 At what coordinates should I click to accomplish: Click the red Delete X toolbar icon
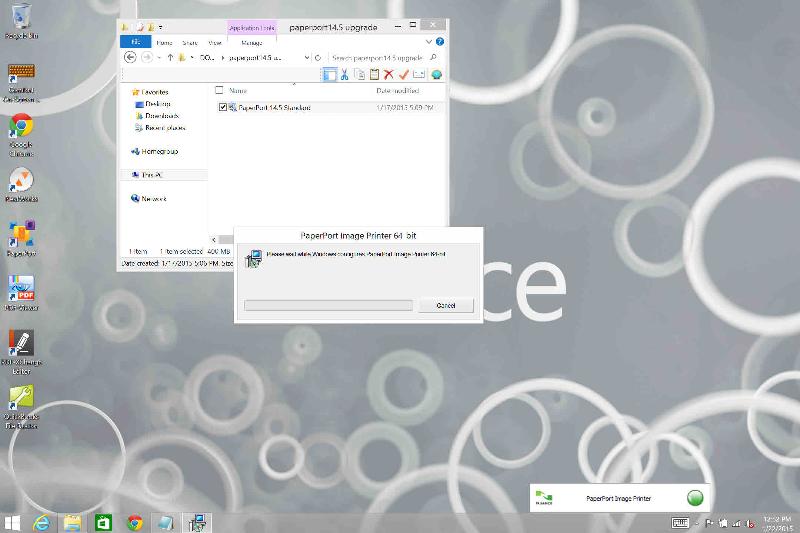(x=389, y=74)
